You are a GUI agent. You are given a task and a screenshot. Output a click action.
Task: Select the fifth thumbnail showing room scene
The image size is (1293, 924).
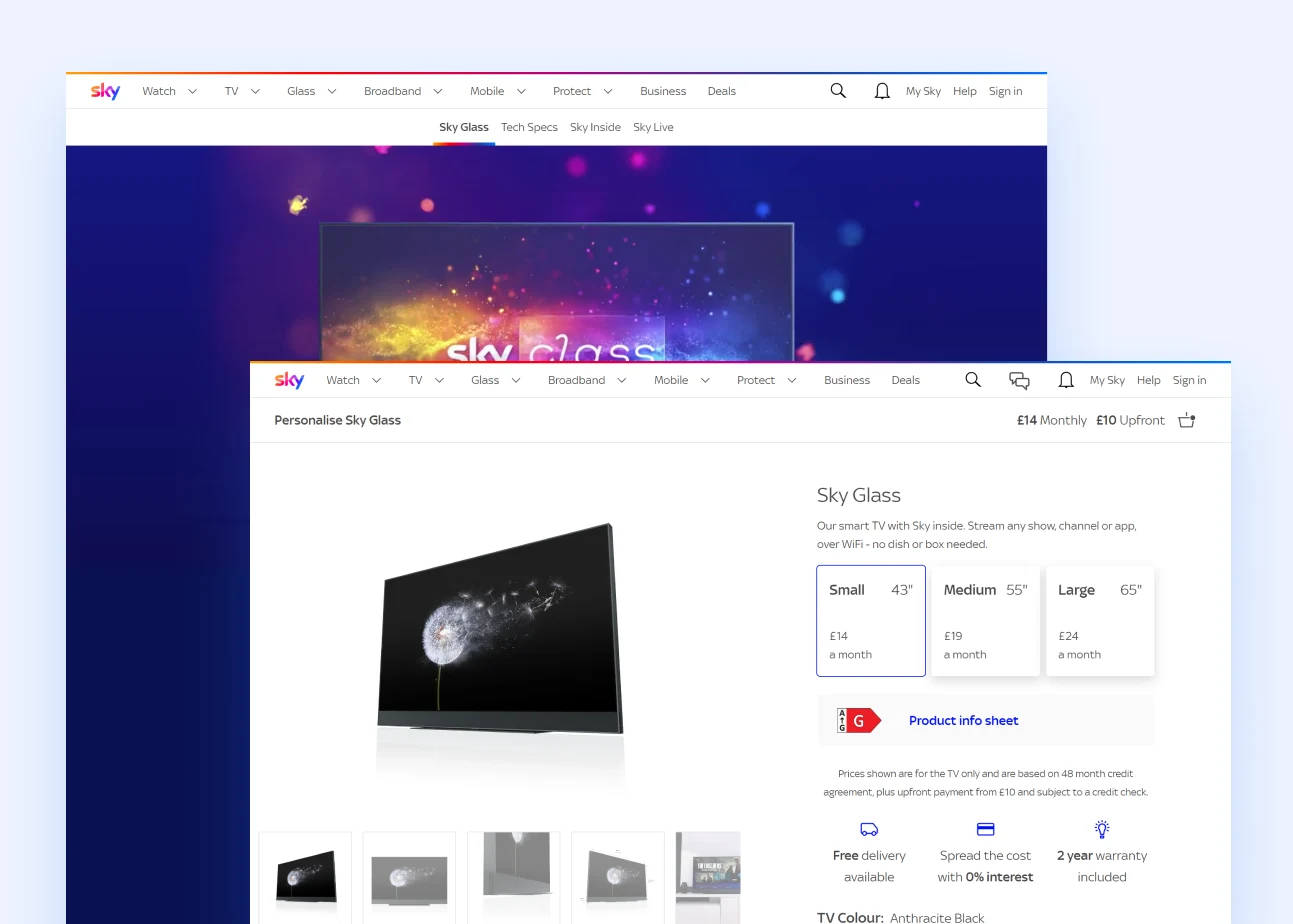pyautogui.click(x=708, y=877)
